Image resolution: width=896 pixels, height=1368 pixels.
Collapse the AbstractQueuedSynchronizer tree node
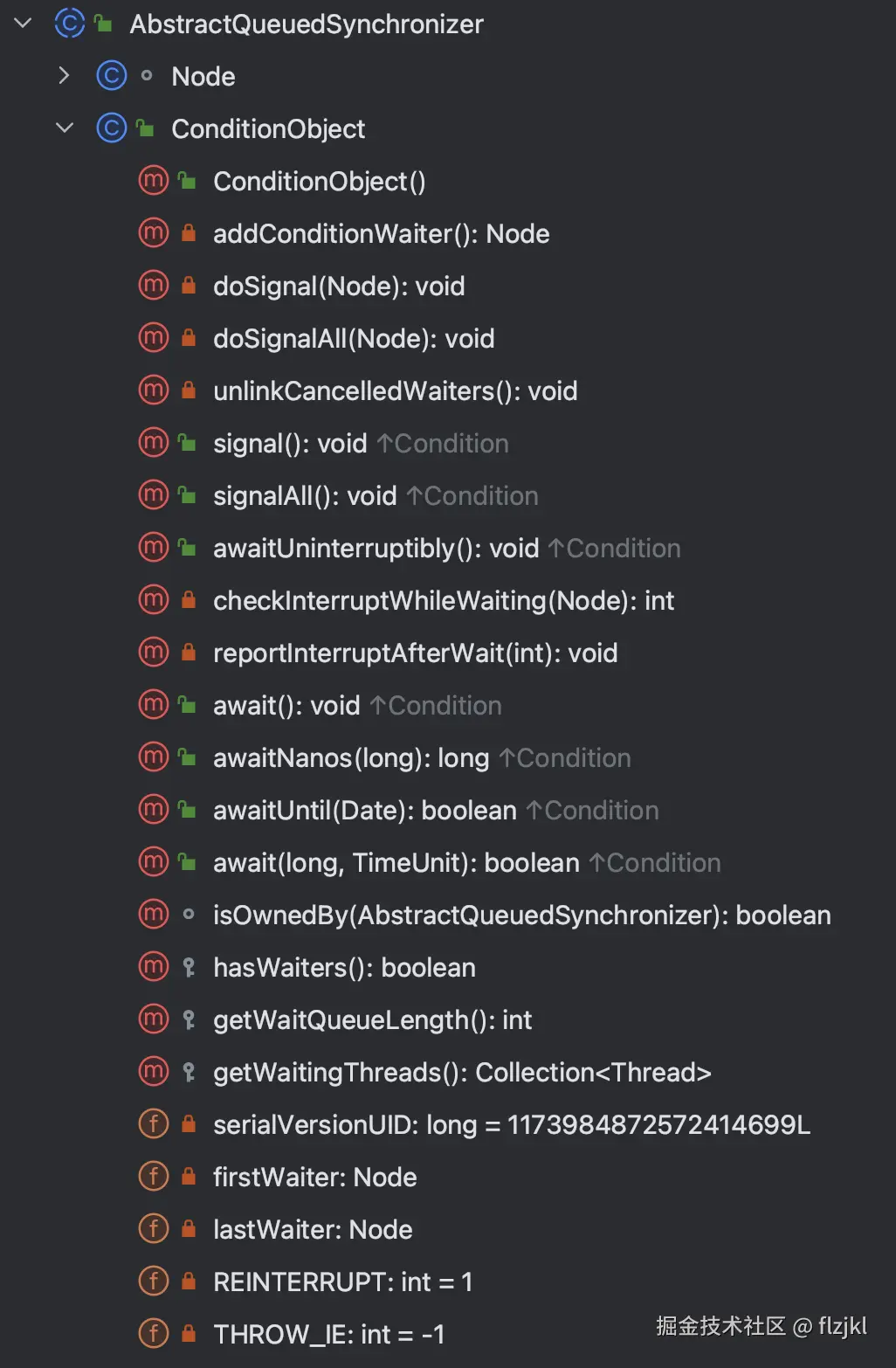(24, 24)
